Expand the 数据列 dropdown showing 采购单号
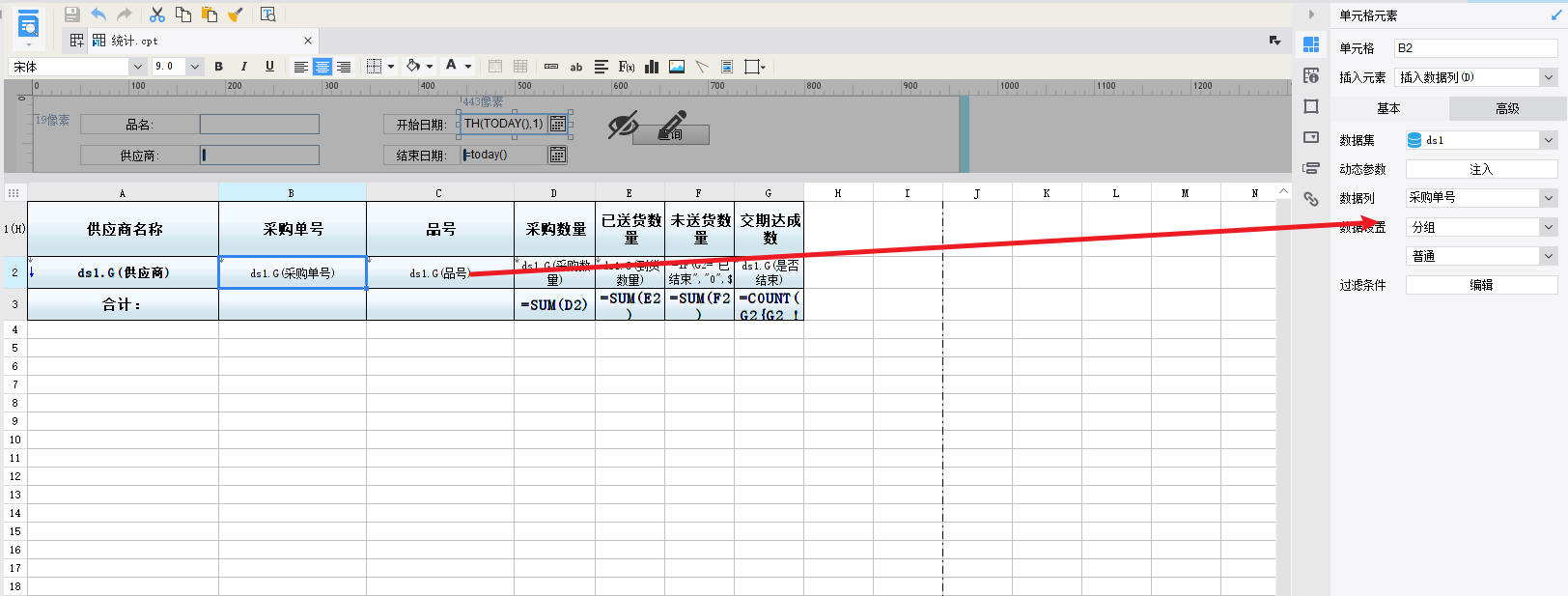The image size is (1568, 596). pos(1481,198)
